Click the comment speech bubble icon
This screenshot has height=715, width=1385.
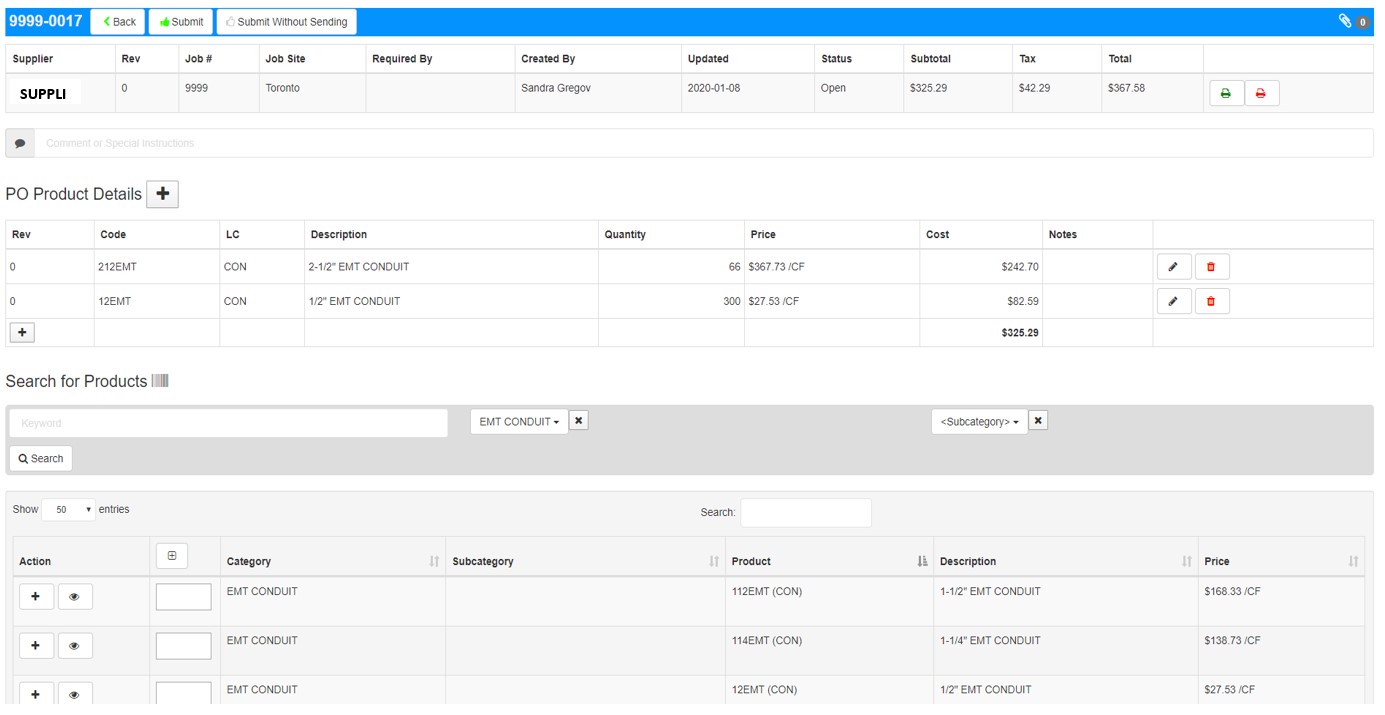coord(20,143)
